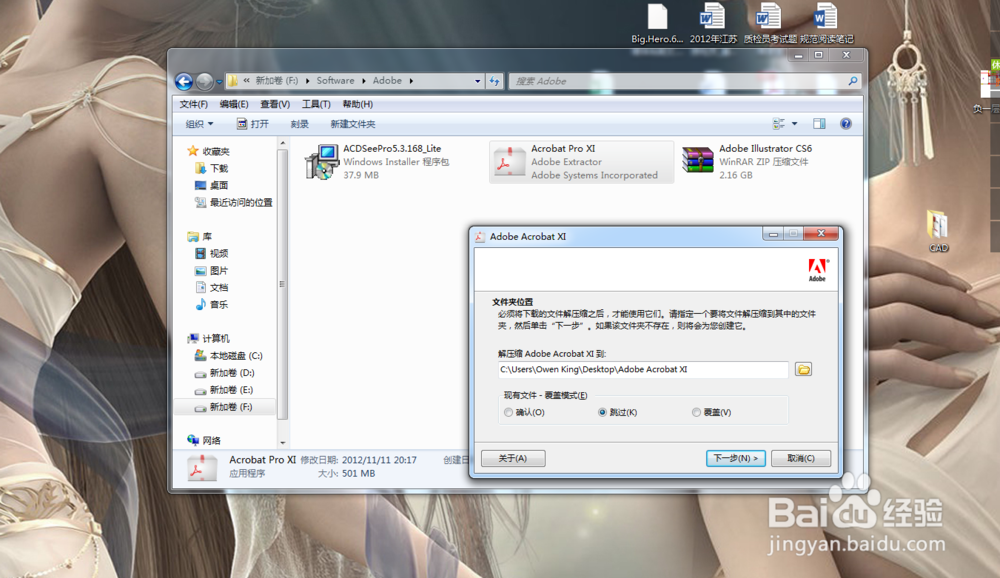Viewport: 1000px width, 578px height.
Task: Expand the arrow after Software breadcrumb
Action: pos(364,81)
